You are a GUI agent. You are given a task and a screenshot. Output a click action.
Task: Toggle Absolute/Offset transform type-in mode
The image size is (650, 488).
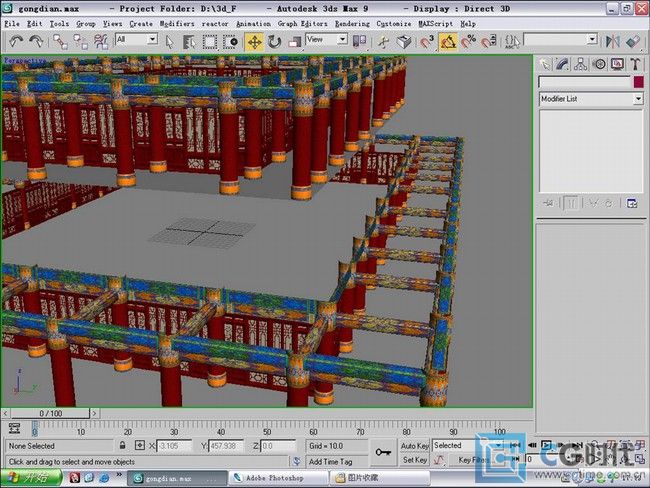(140, 446)
